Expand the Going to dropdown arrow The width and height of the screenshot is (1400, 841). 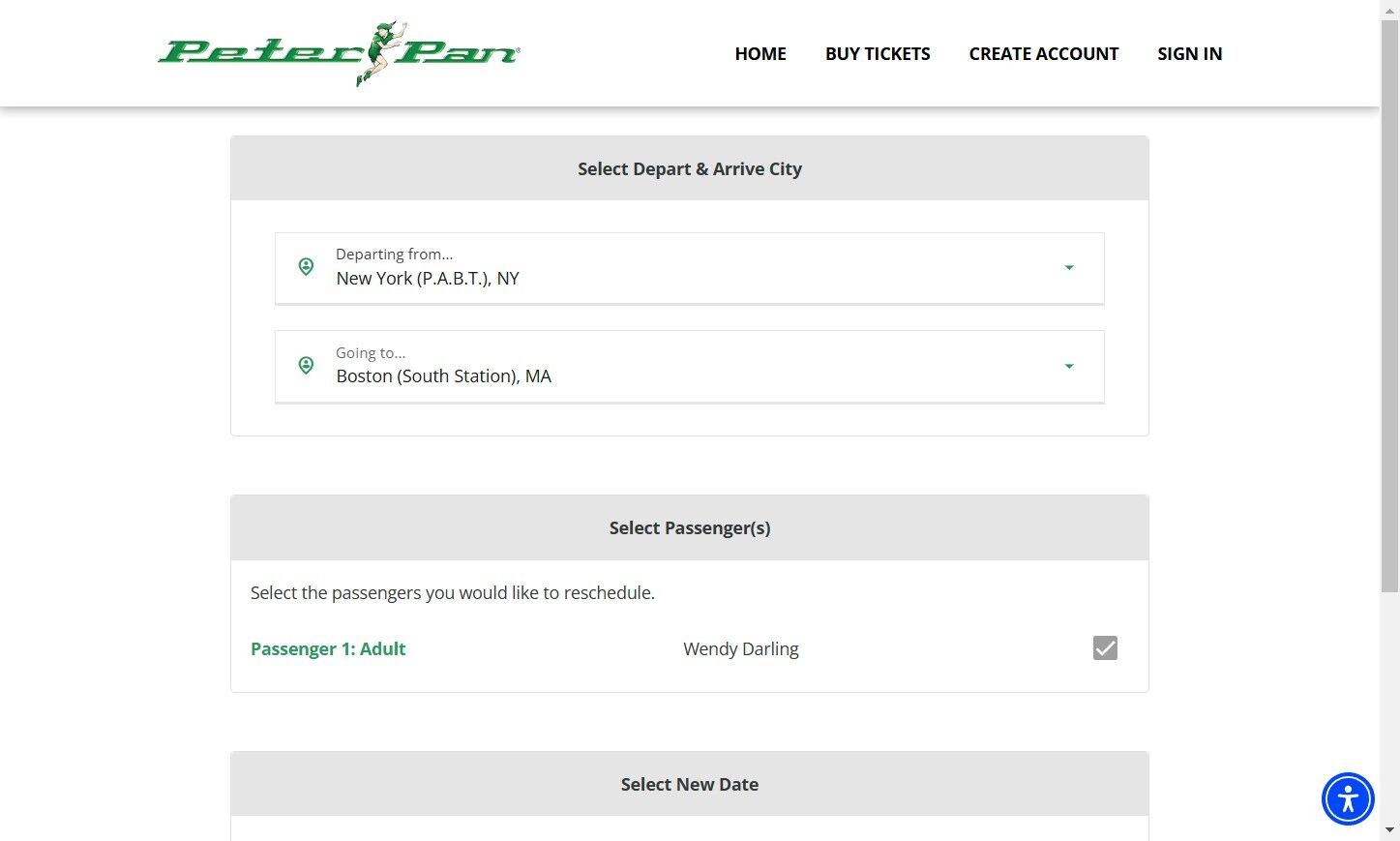click(x=1069, y=367)
